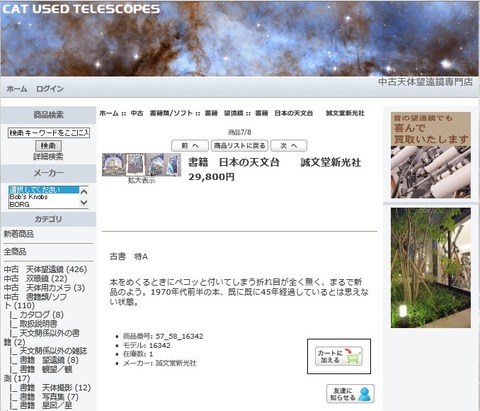The width and height of the screenshot is (480, 411).
Task: Click the Tell a Friend (友達に知らせる) button
Action: tap(350, 394)
